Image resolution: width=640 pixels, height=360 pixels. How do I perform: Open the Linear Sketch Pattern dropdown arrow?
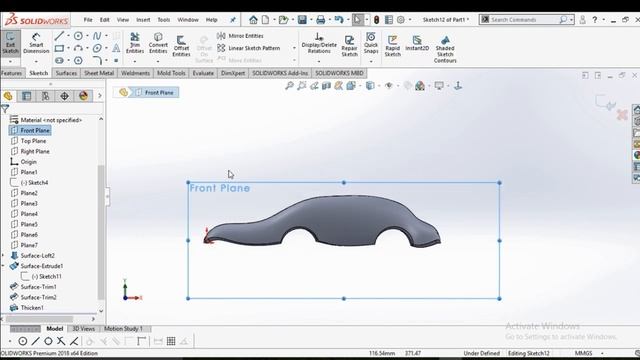click(x=294, y=48)
